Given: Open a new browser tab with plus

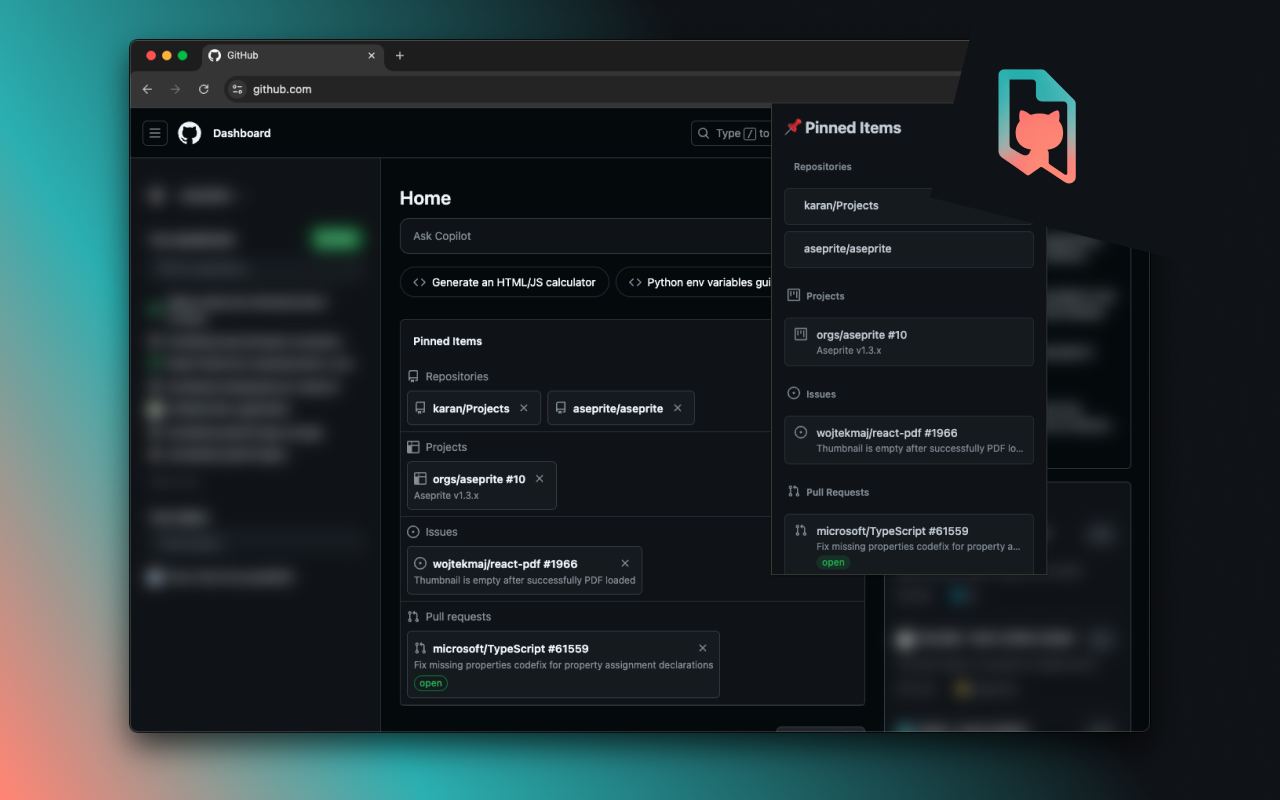Looking at the screenshot, I should (400, 56).
